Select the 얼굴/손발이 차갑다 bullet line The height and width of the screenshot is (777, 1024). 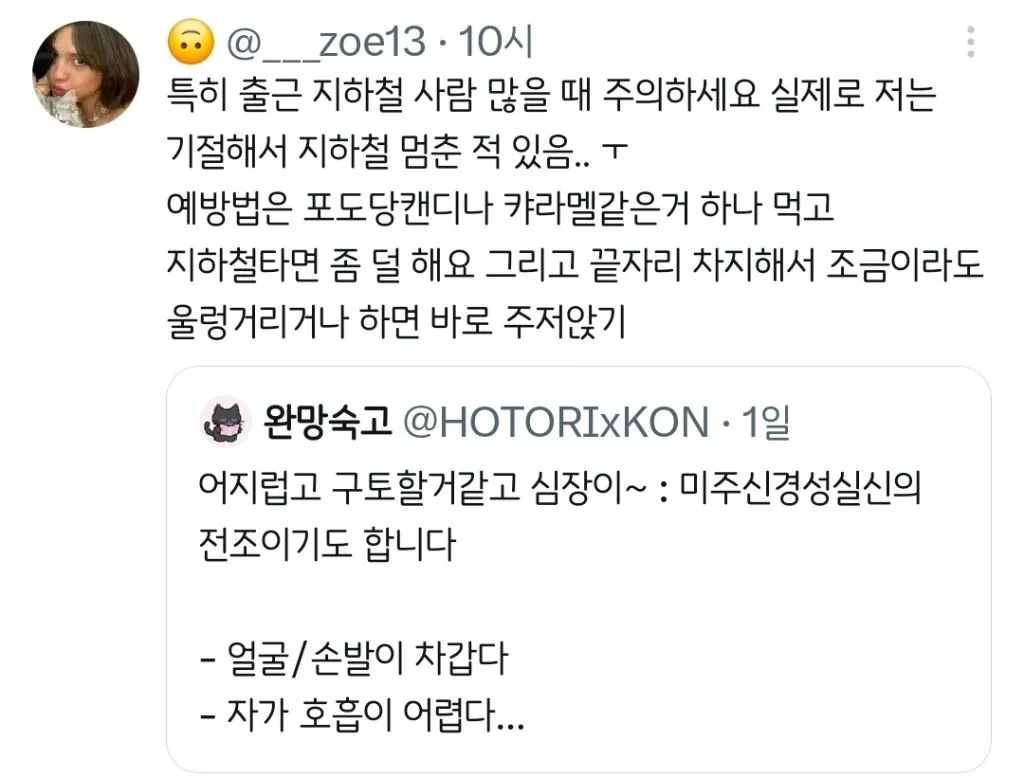tap(353, 658)
